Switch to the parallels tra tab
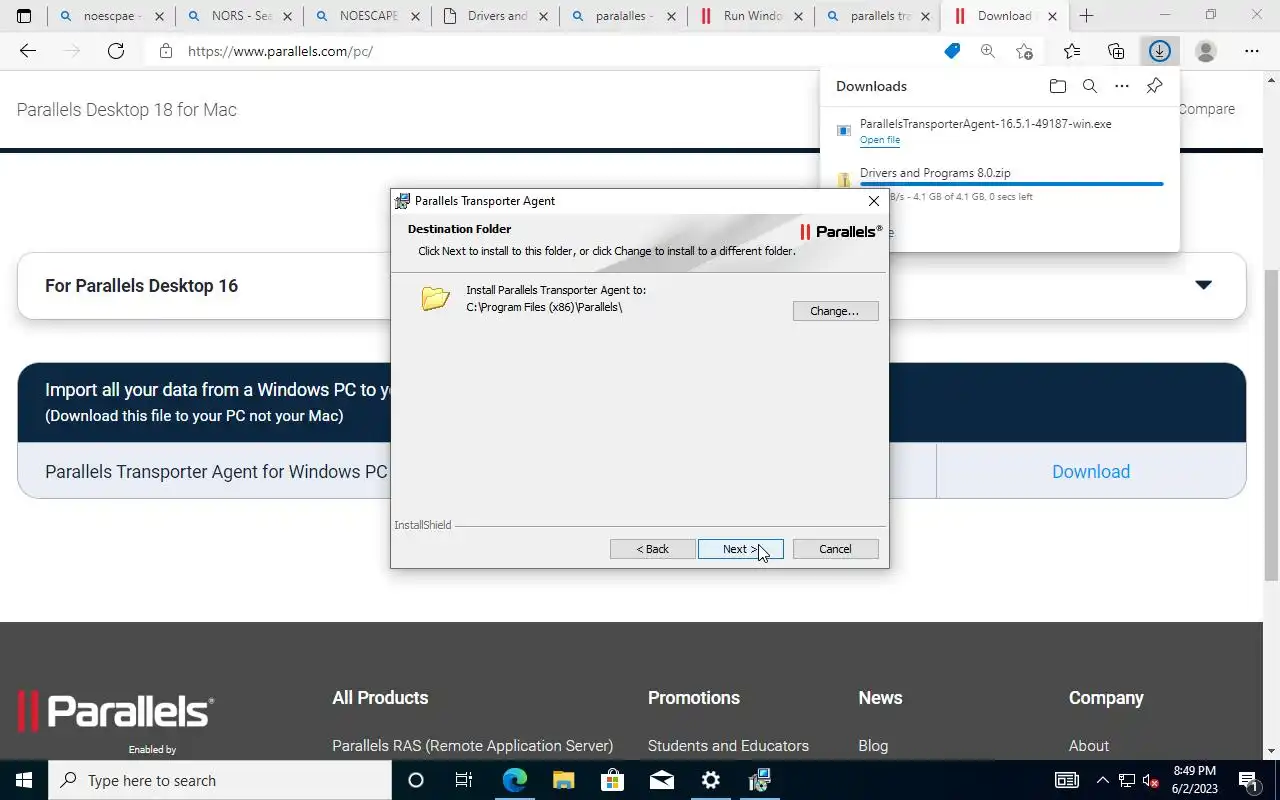 [x=879, y=16]
